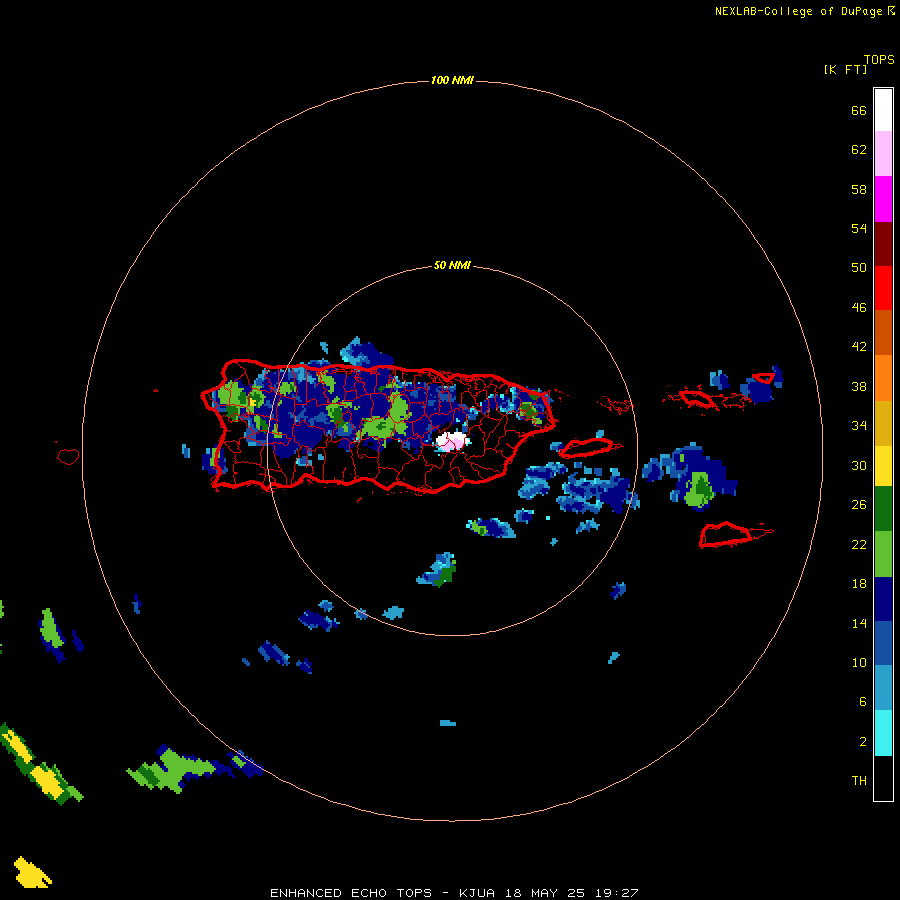Click the ENHANCED ECHO TOPS caption
This screenshot has width=900, height=900.
pos(350,893)
